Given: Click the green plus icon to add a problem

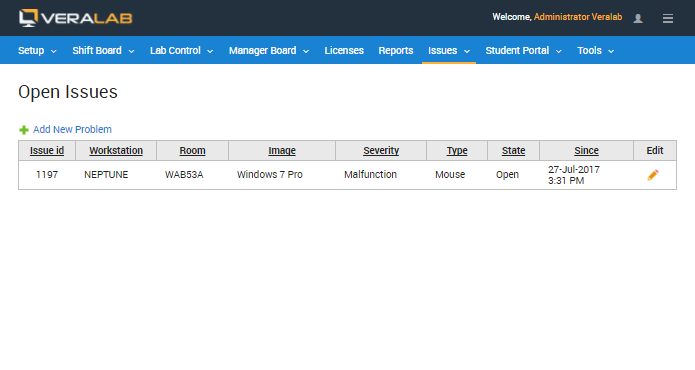Looking at the screenshot, I should coord(24,130).
